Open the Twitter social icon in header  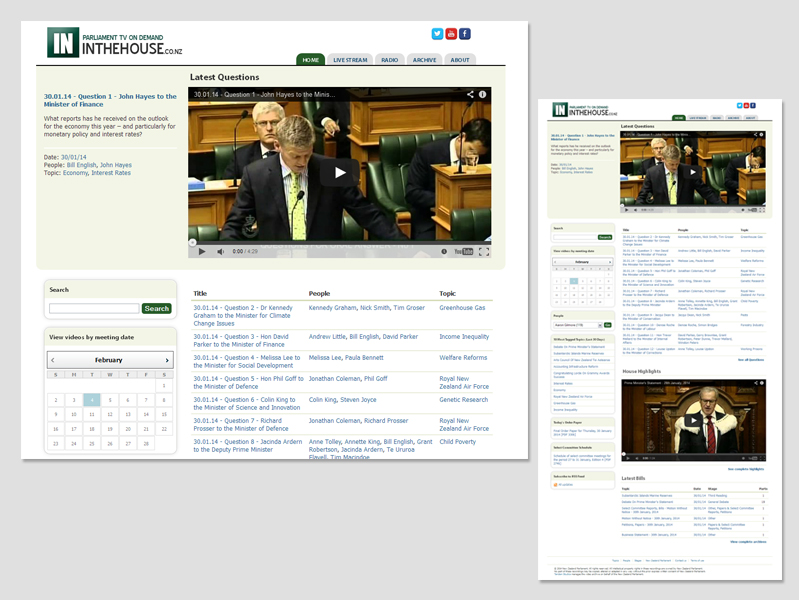point(437,34)
